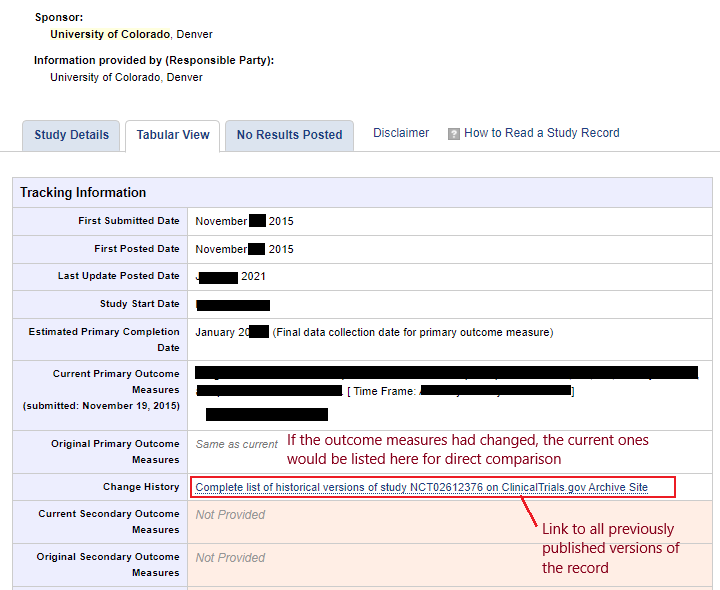Click the Estimated Primary Completion Date label

104,339
